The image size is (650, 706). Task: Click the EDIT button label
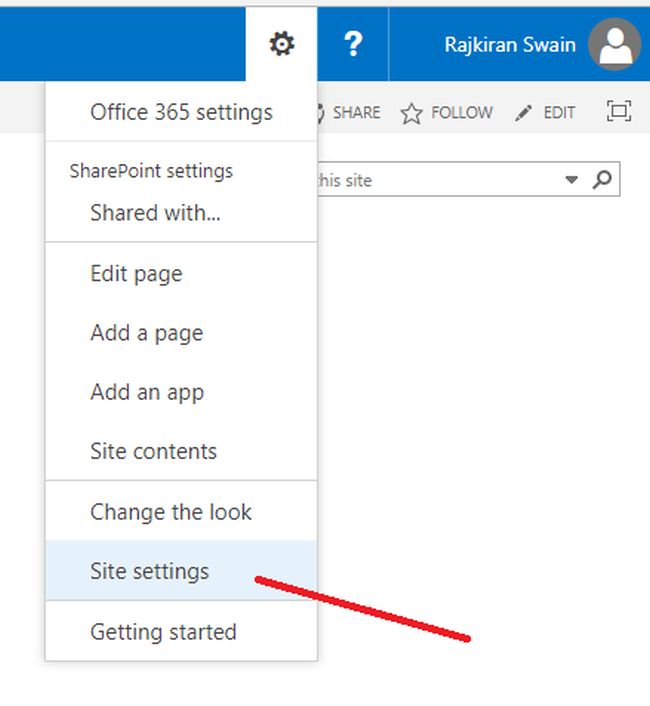559,113
